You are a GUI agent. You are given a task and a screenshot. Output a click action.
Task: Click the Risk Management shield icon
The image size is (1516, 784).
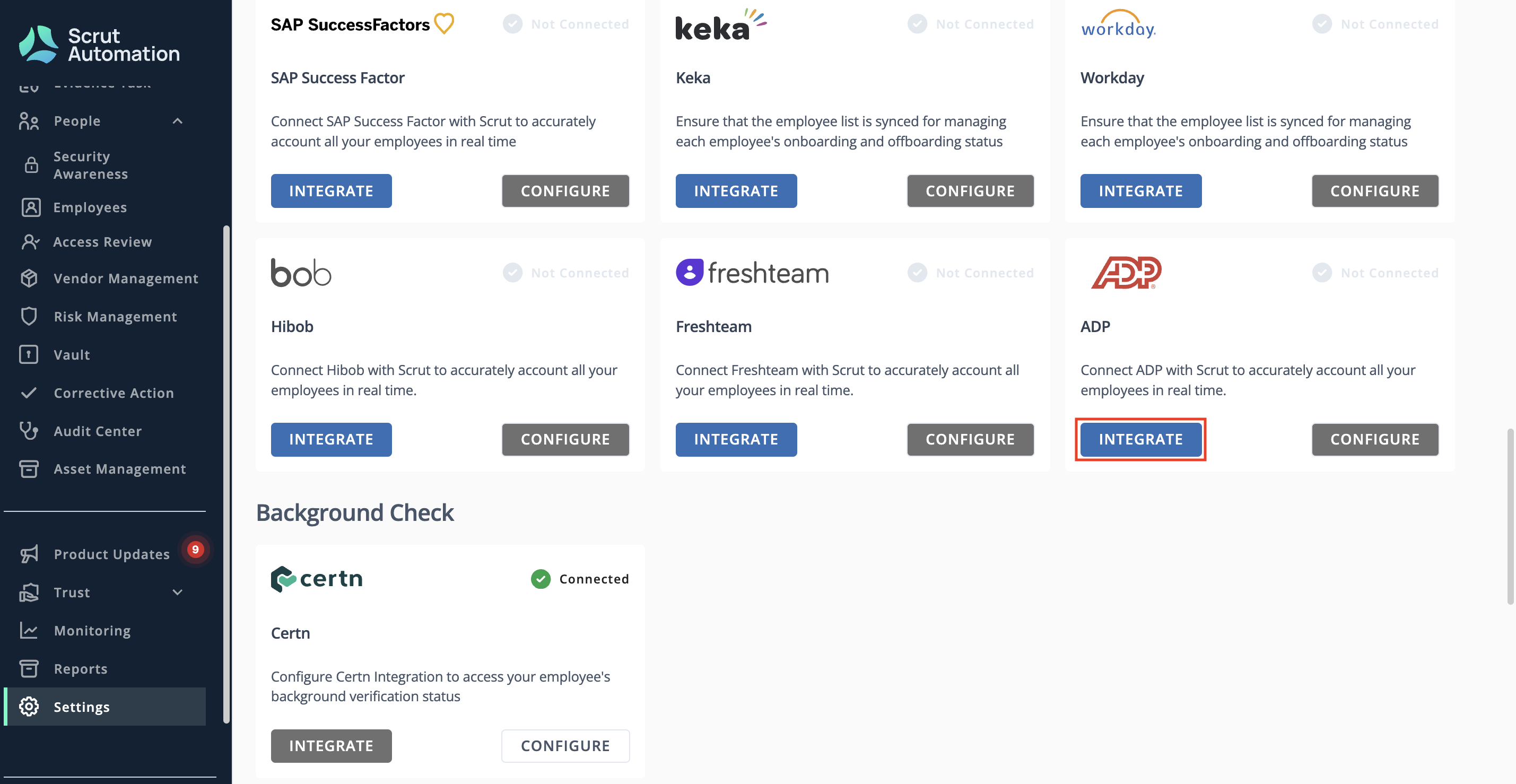tap(29, 316)
